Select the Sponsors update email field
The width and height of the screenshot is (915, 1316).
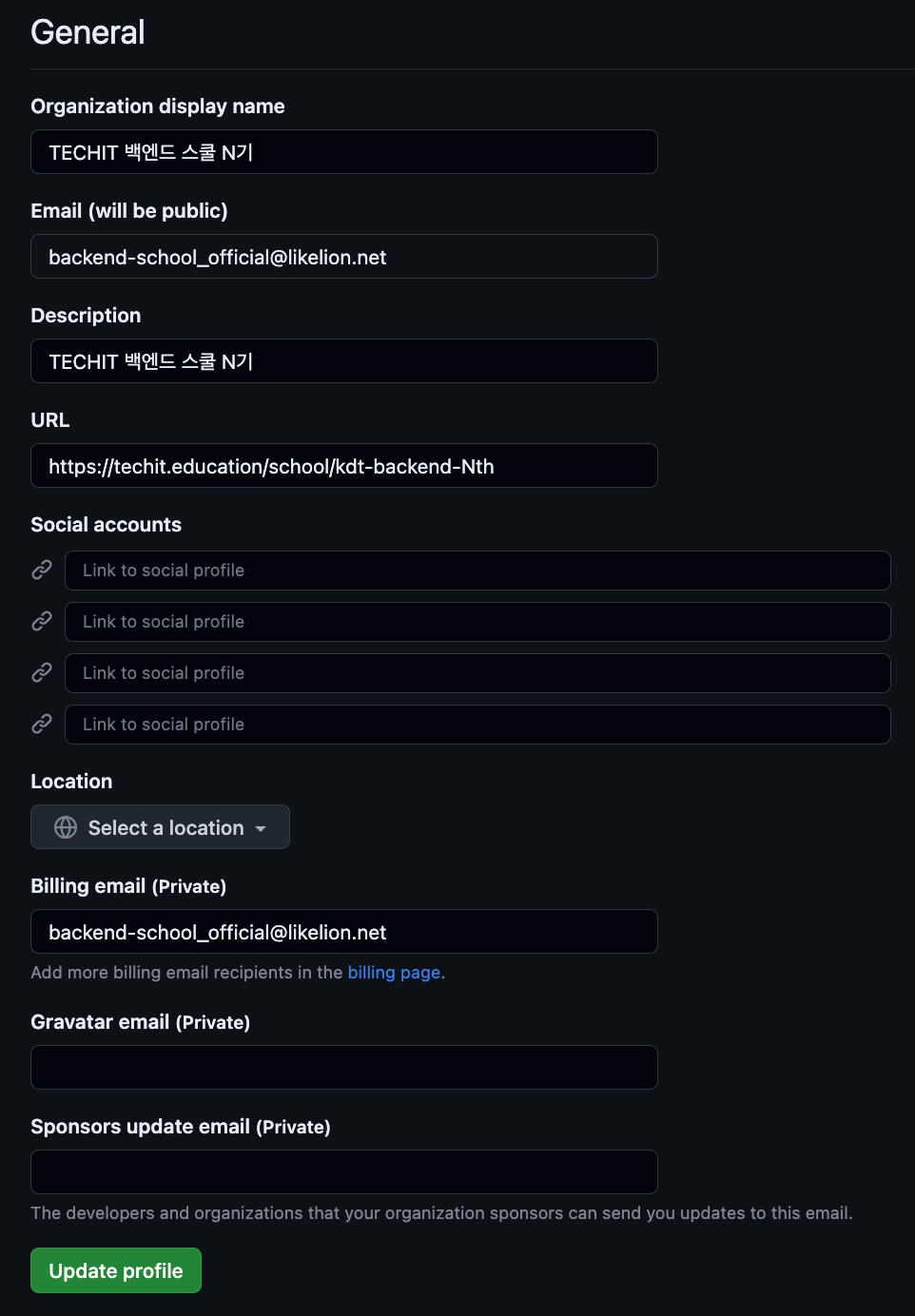(343, 1172)
